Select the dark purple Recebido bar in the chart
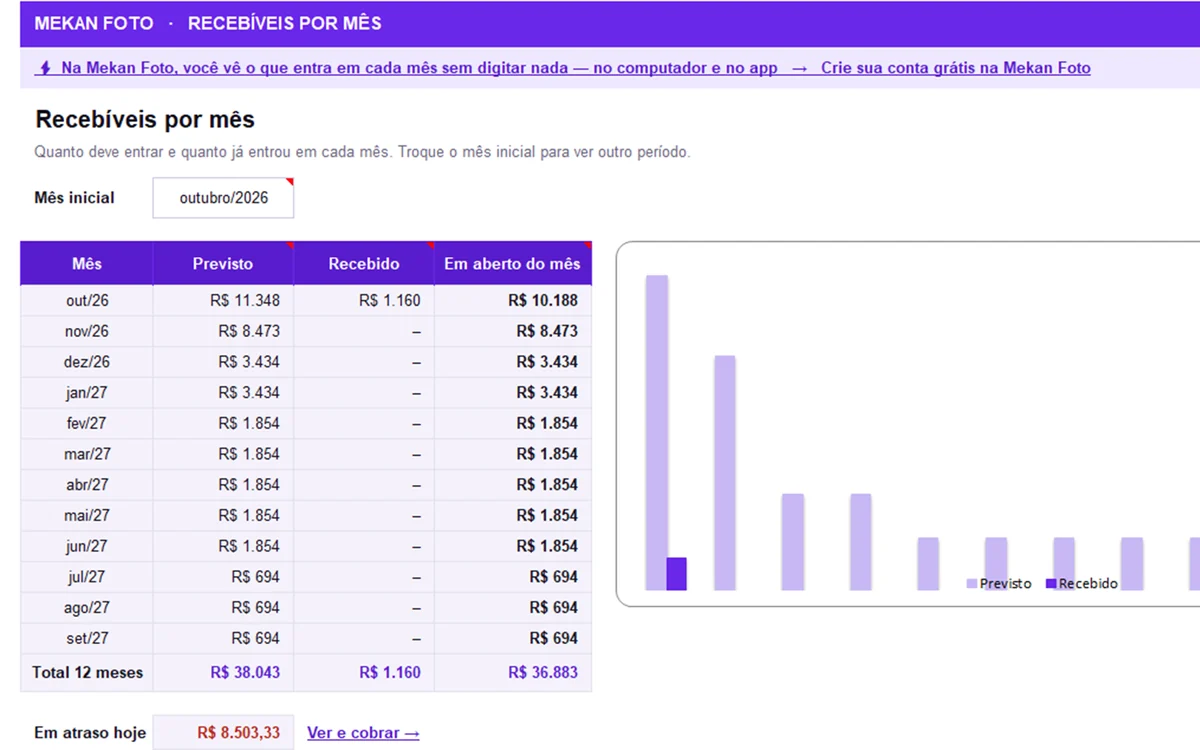Image resolution: width=1200 pixels, height=750 pixels. [676, 574]
